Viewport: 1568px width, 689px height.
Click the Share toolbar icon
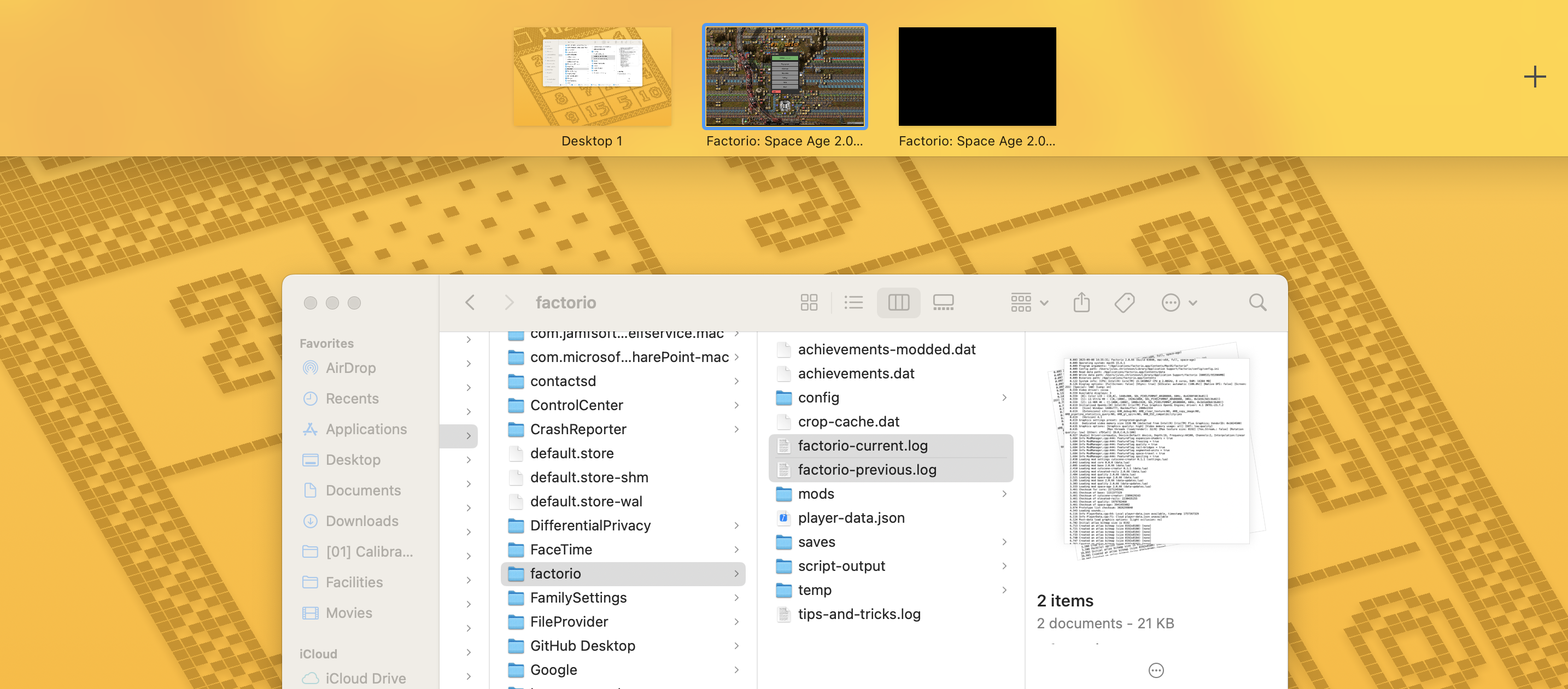coord(1081,302)
